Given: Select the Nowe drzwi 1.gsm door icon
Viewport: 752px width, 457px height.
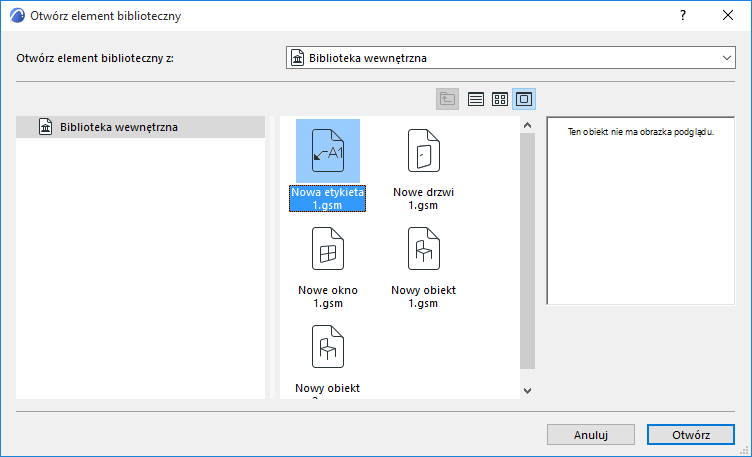Looking at the screenshot, I should pyautogui.click(x=423, y=151).
